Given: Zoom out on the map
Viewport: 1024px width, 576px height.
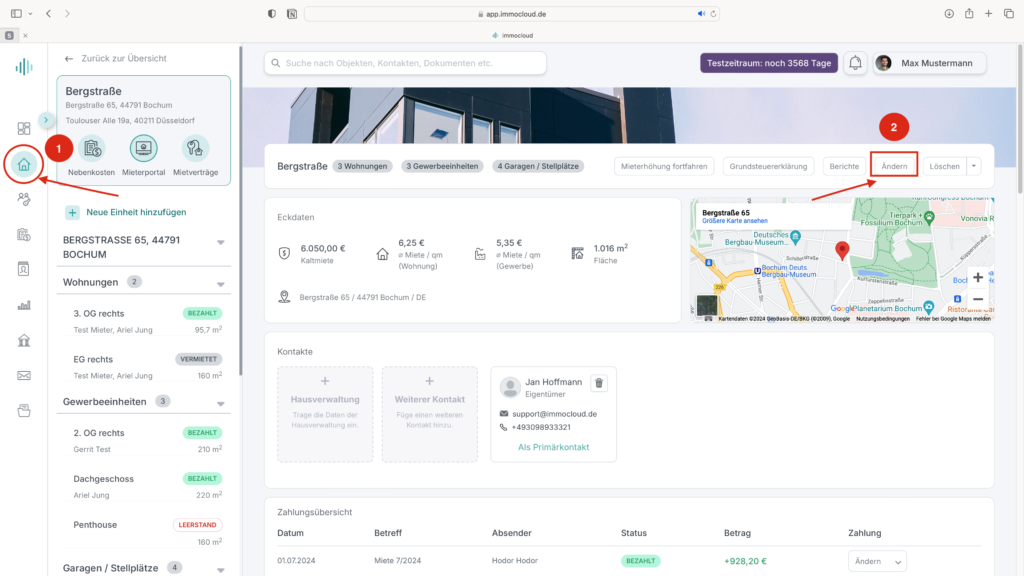Looking at the screenshot, I should click(x=978, y=299).
